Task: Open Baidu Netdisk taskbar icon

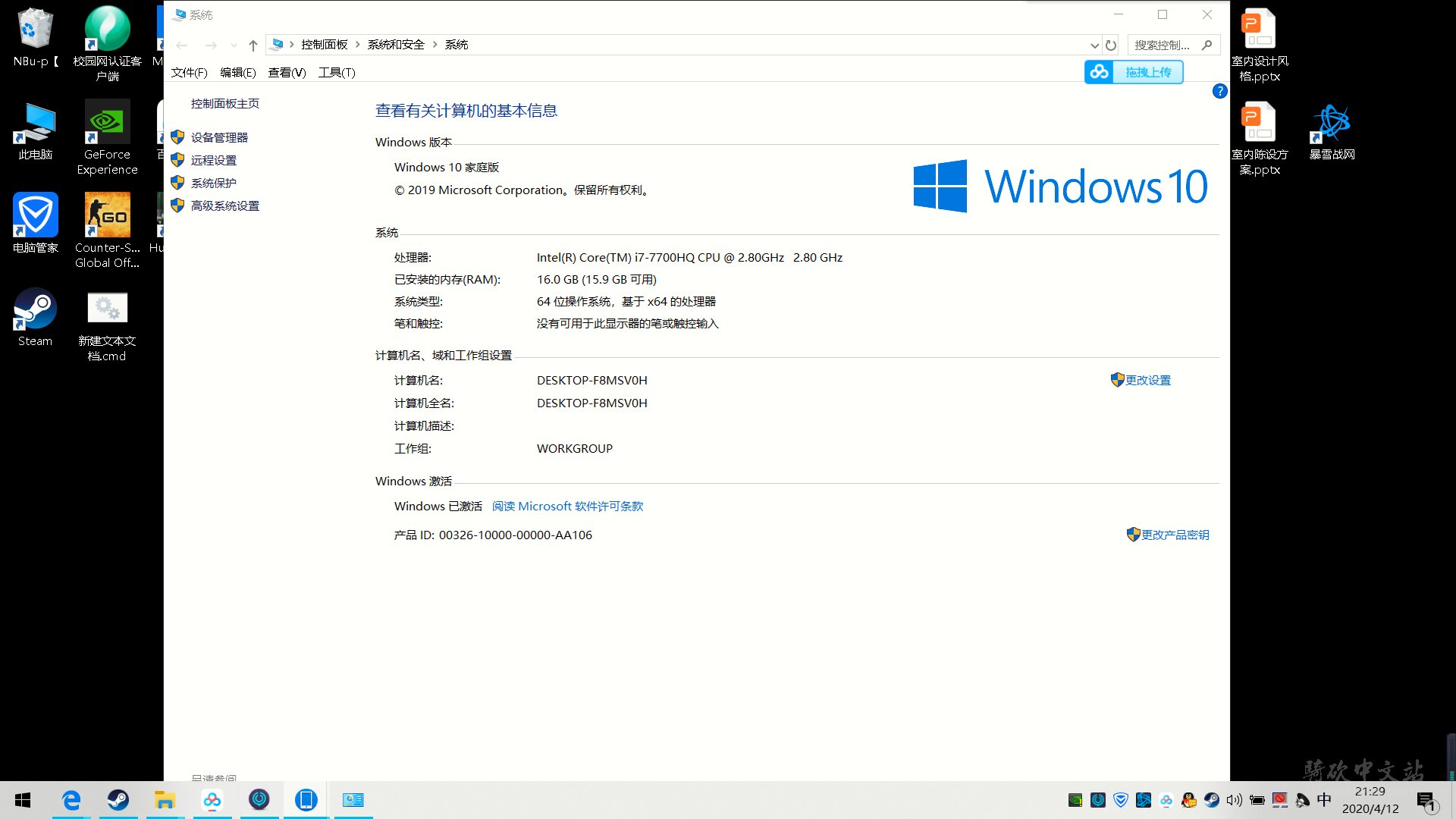Action: point(212,800)
